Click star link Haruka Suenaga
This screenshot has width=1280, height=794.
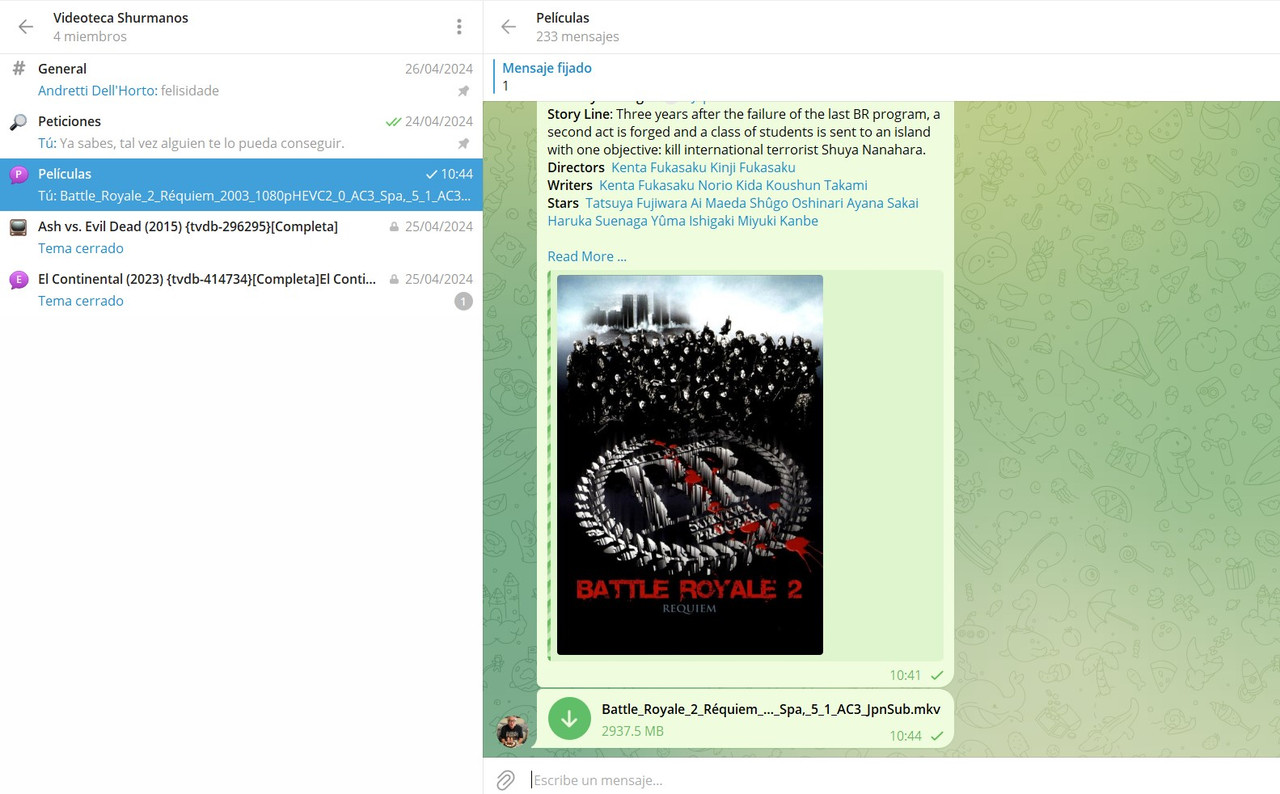click(x=597, y=221)
